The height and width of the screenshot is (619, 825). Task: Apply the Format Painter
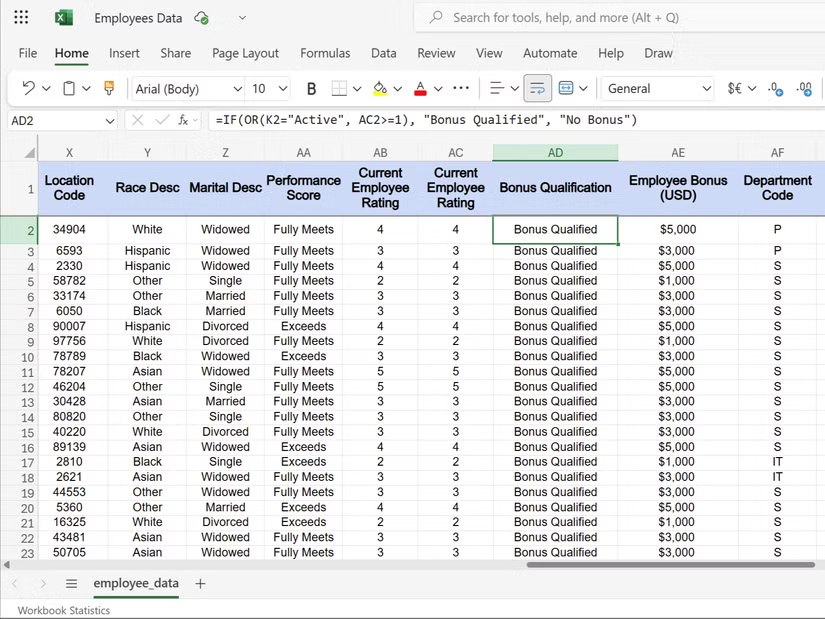108,88
